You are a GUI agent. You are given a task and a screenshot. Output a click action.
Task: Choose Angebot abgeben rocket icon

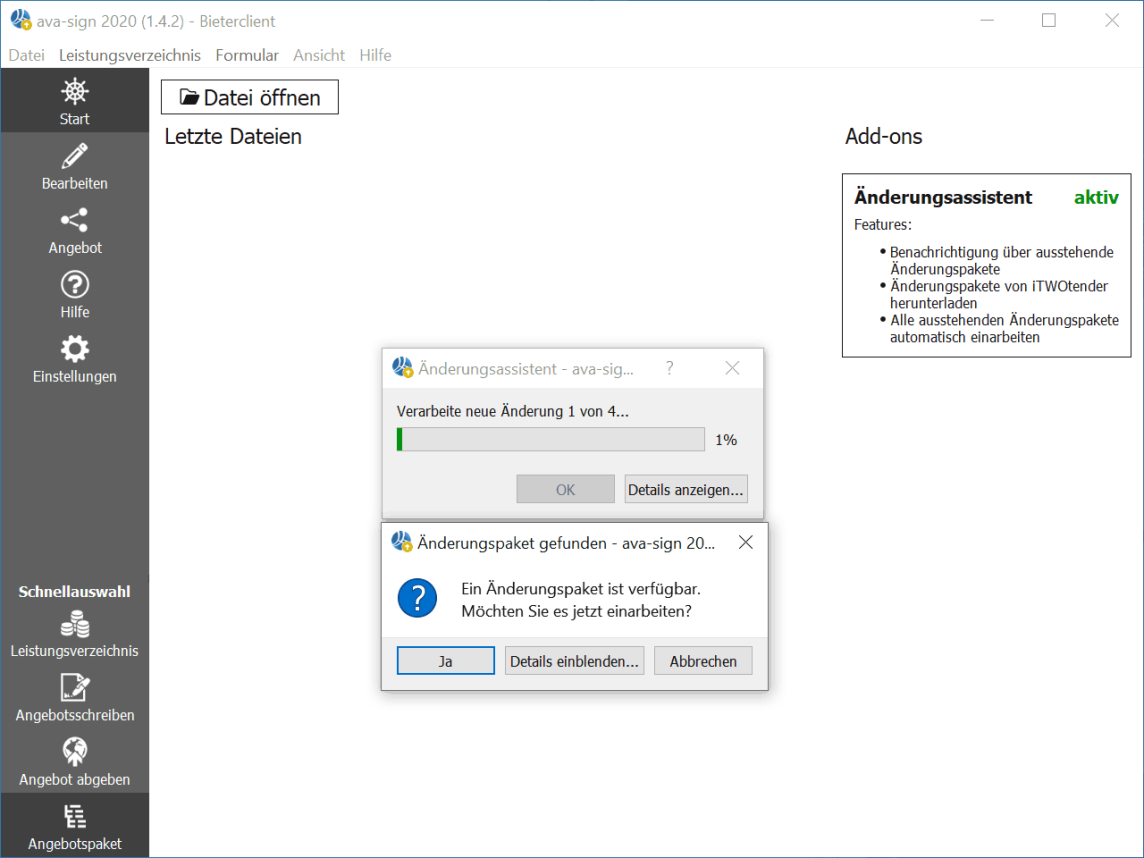tap(74, 751)
